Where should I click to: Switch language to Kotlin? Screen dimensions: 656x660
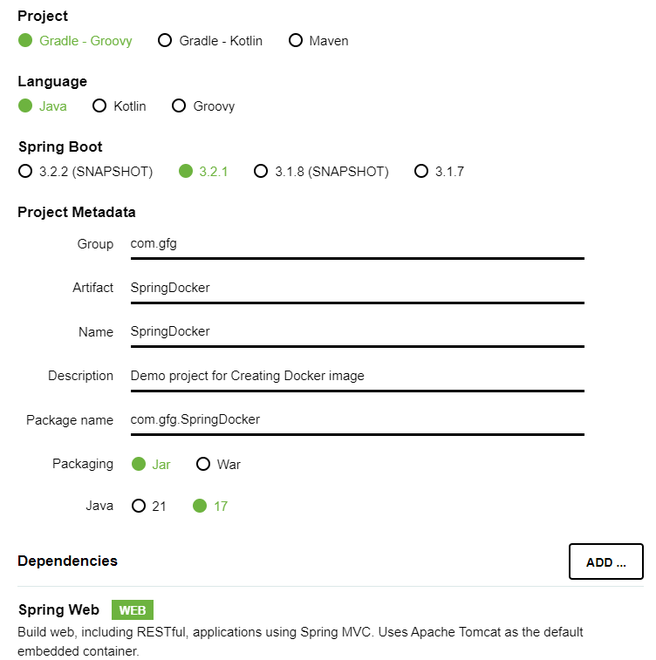[x=100, y=106]
